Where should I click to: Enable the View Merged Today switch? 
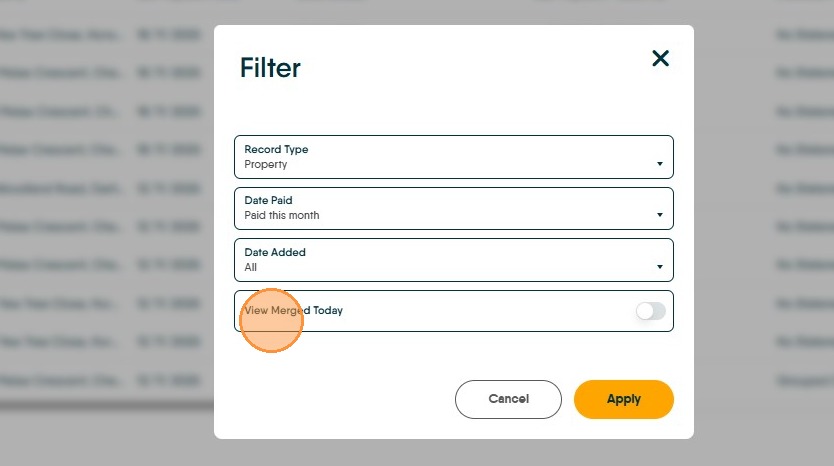point(650,311)
